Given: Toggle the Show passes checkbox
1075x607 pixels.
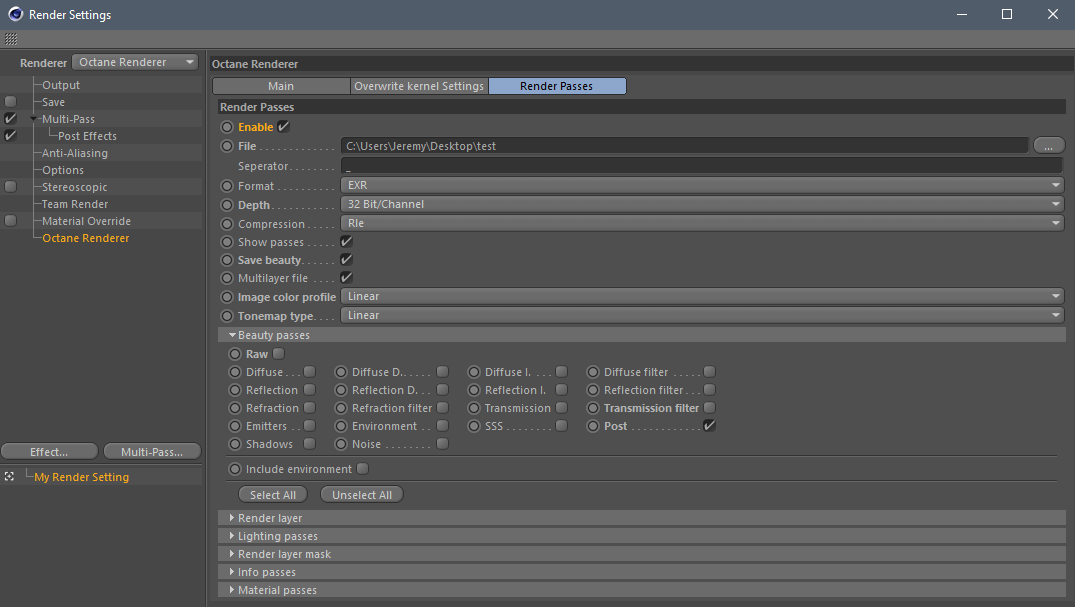Looking at the screenshot, I should pyautogui.click(x=346, y=241).
